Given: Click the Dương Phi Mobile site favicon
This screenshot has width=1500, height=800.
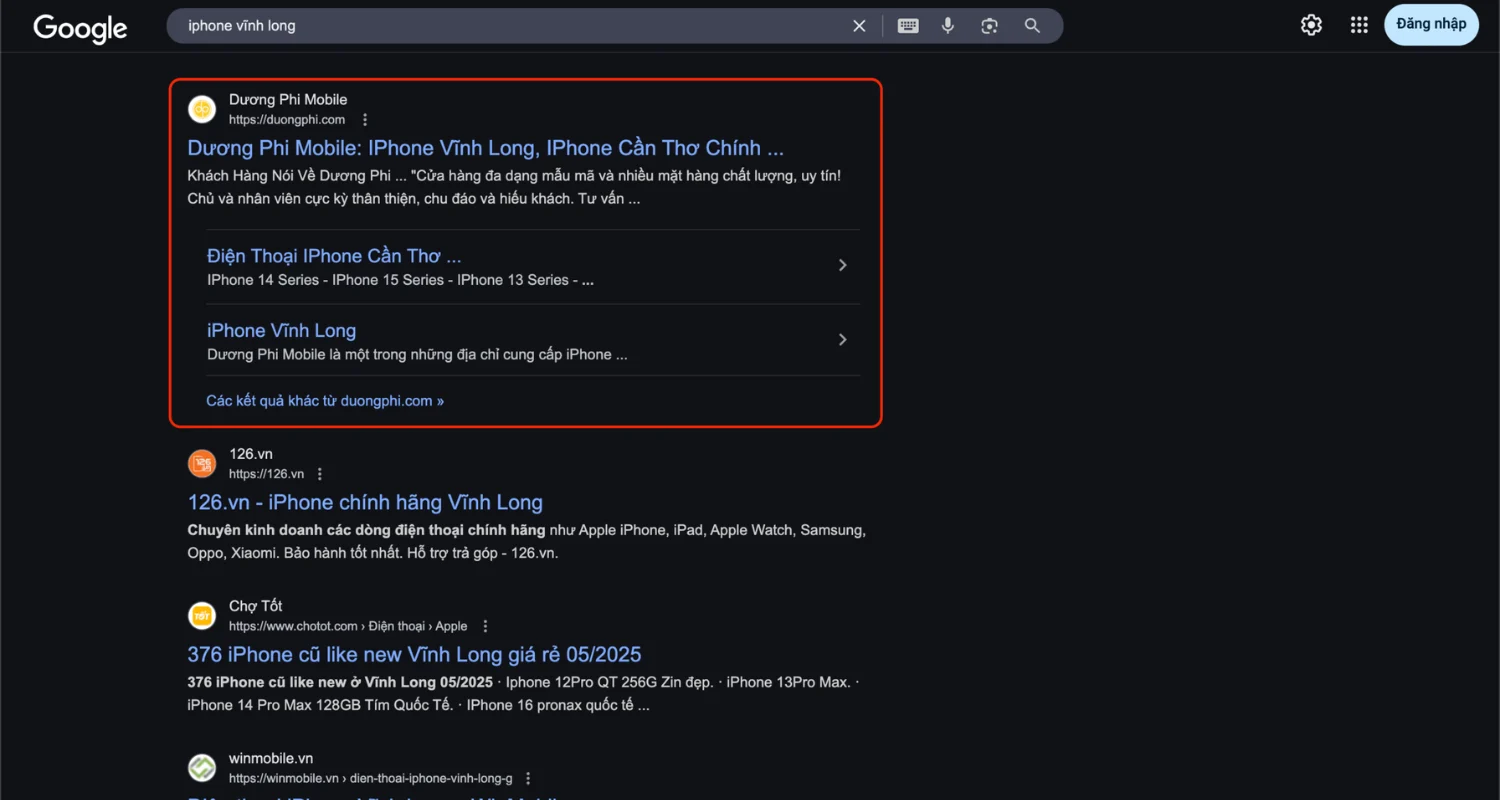Looking at the screenshot, I should tap(202, 109).
